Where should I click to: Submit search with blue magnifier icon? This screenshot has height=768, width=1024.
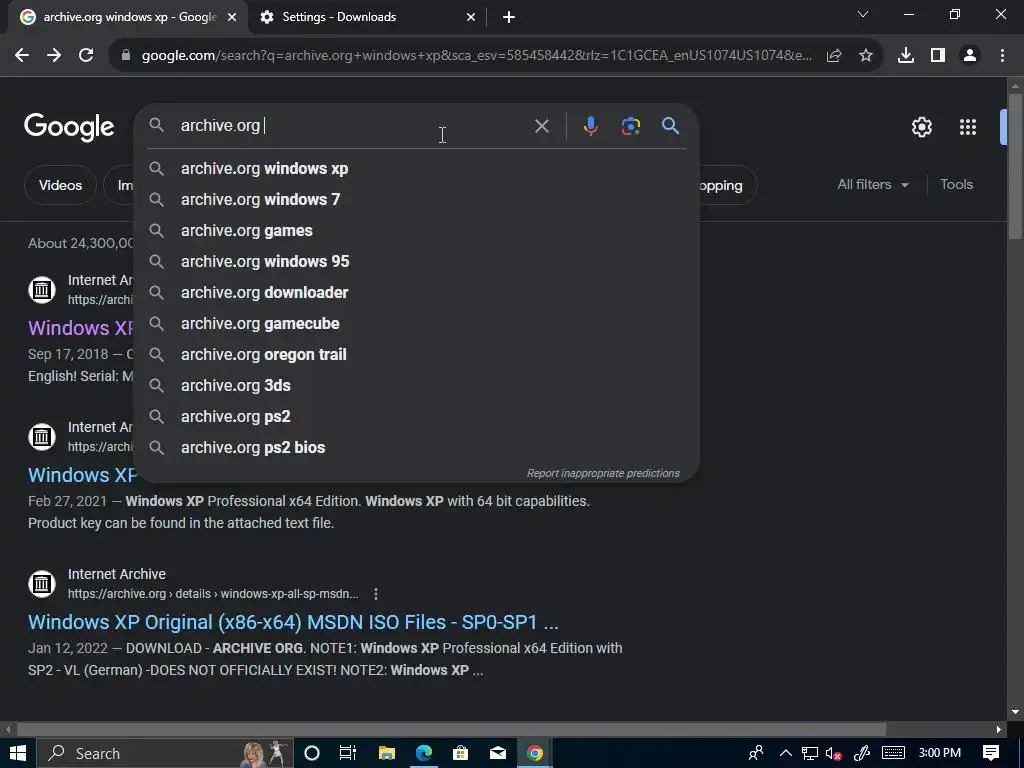point(671,126)
